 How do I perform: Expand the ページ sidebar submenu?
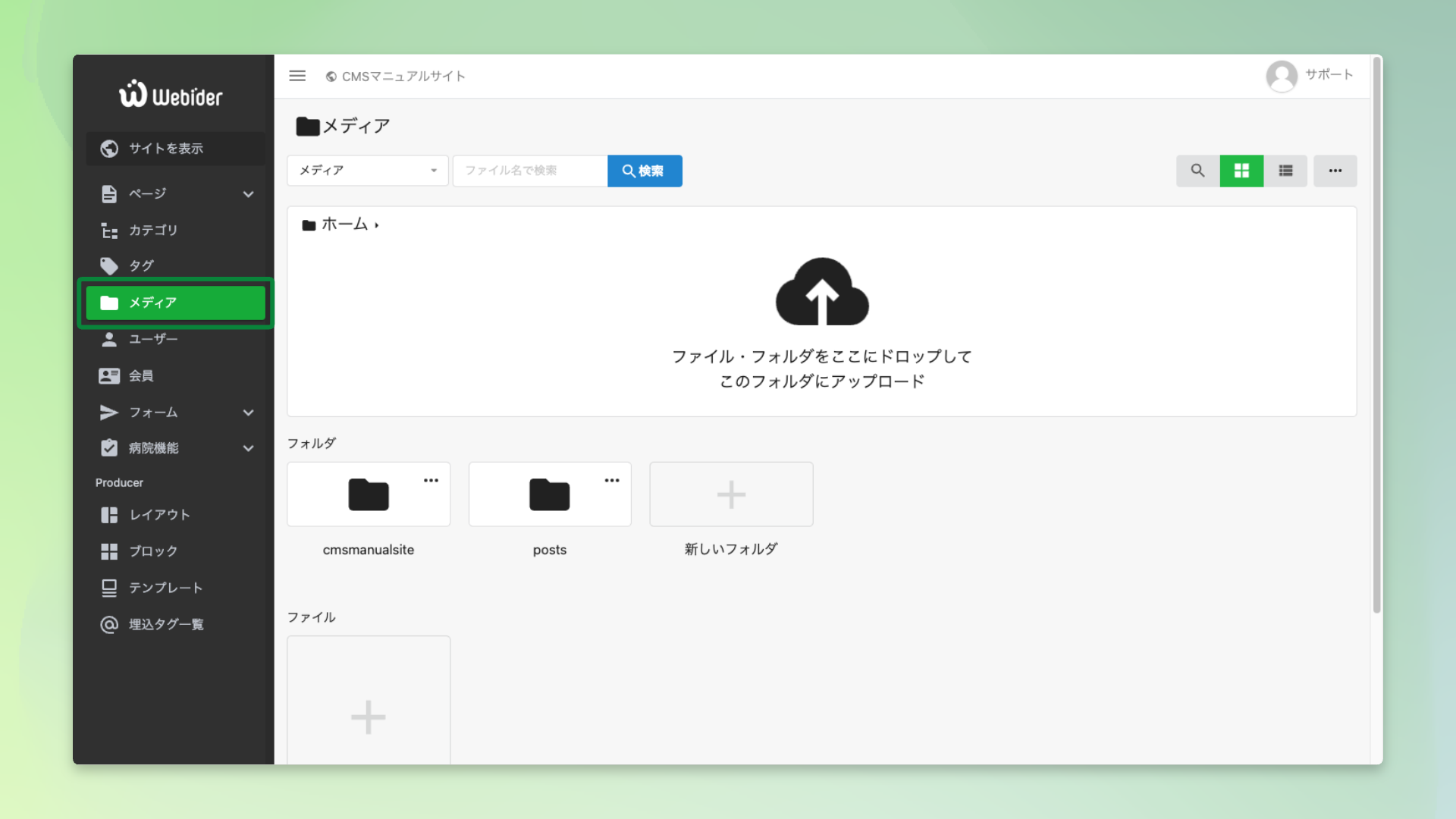click(x=248, y=194)
